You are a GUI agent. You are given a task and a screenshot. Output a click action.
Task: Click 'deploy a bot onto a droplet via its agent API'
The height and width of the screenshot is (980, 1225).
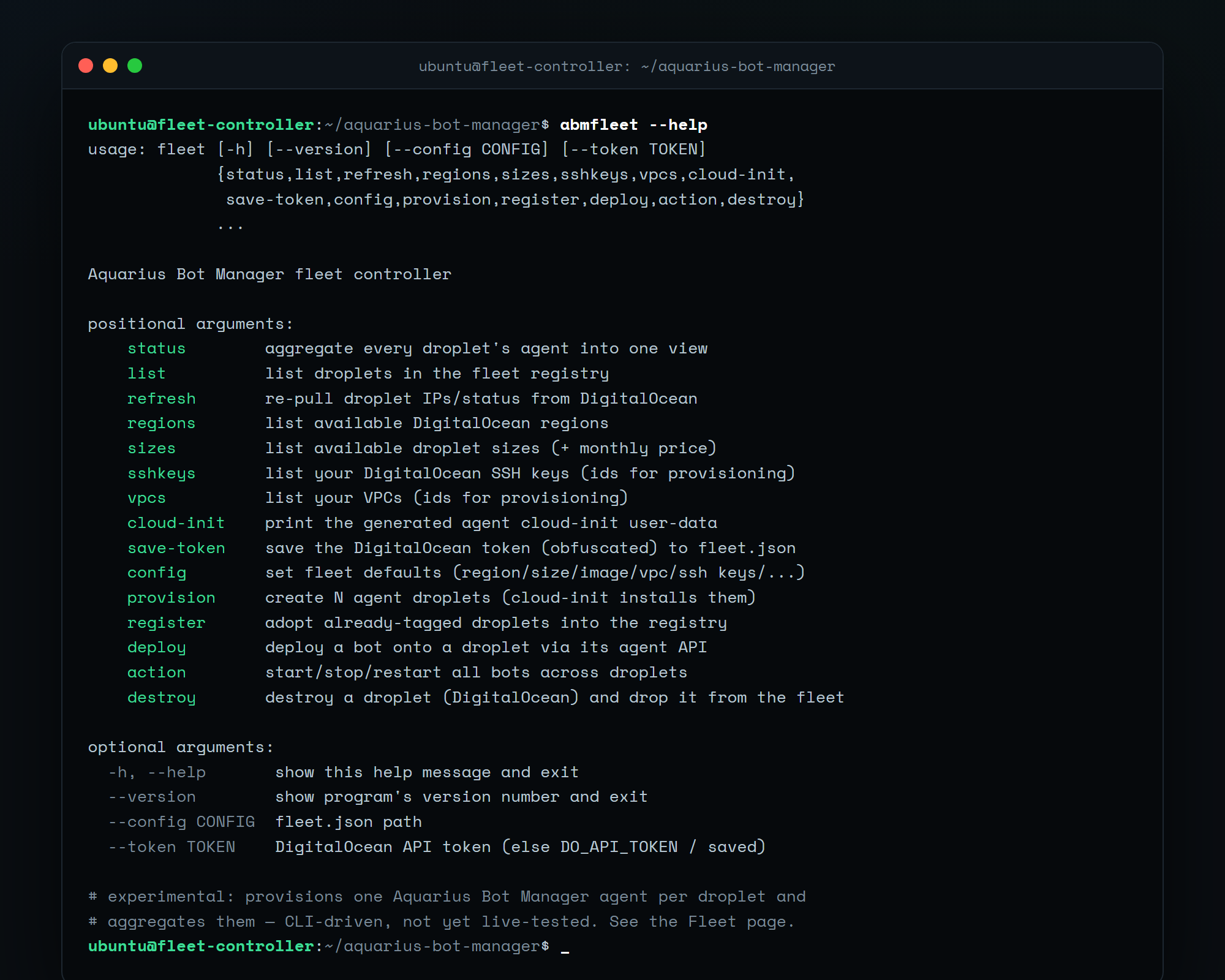coord(486,647)
